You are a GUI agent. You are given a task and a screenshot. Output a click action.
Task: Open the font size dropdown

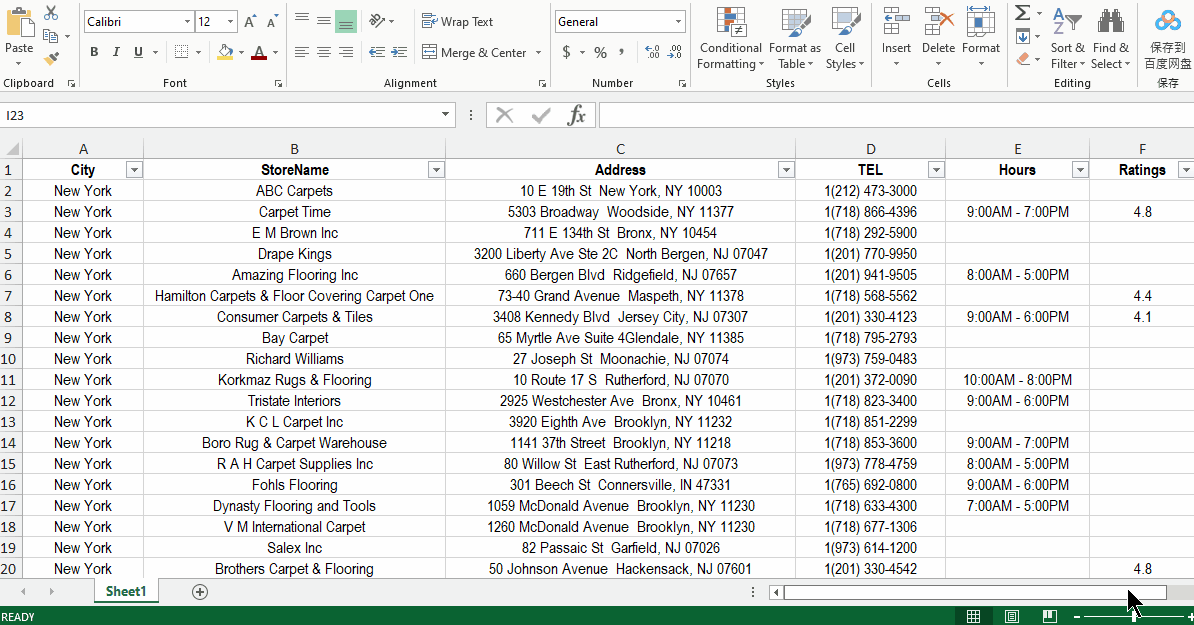click(x=230, y=21)
